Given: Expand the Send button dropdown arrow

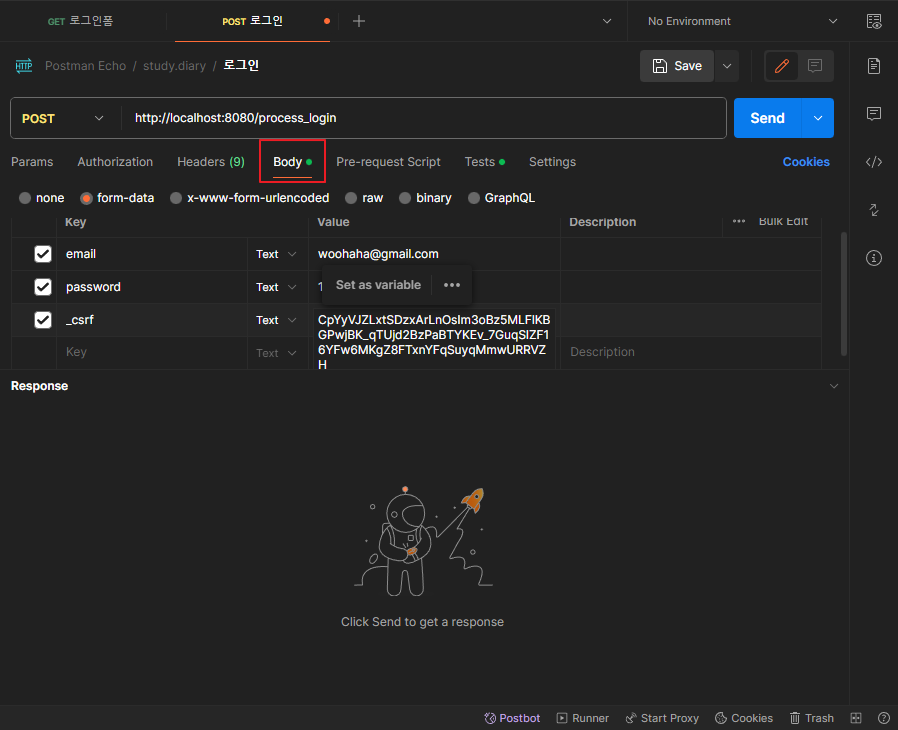Looking at the screenshot, I should (818, 119).
